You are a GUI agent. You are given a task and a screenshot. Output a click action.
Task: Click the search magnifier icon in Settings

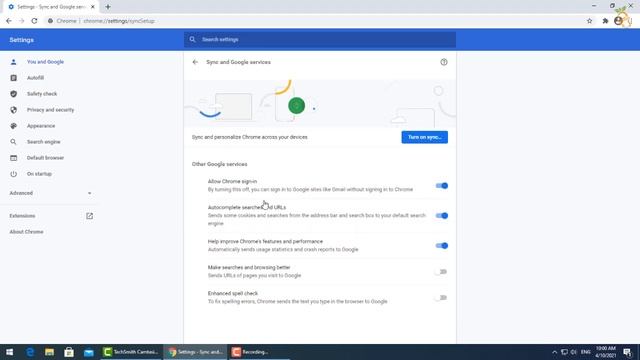coord(192,40)
